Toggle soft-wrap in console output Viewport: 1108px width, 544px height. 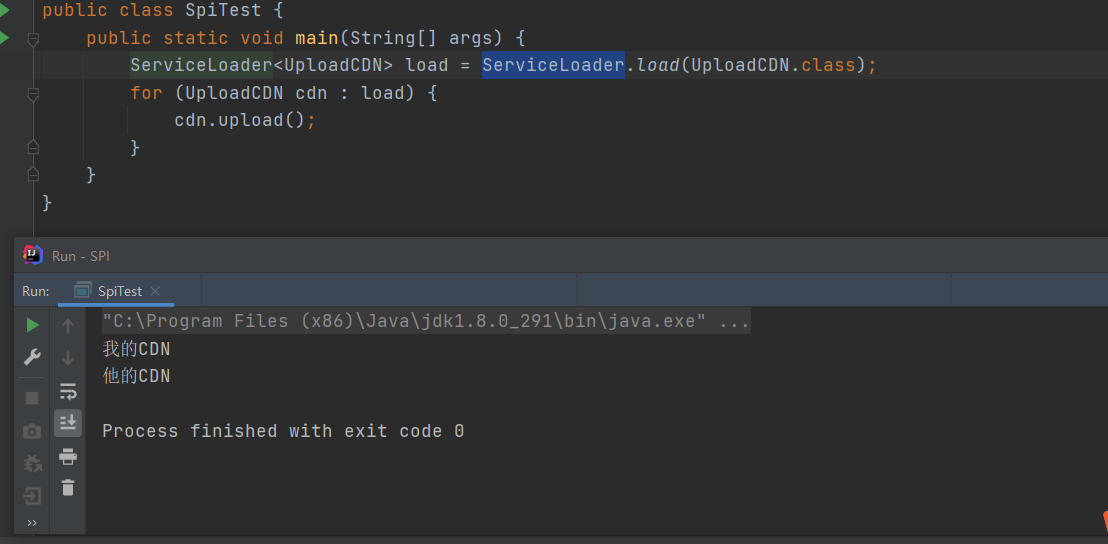pyautogui.click(x=68, y=391)
